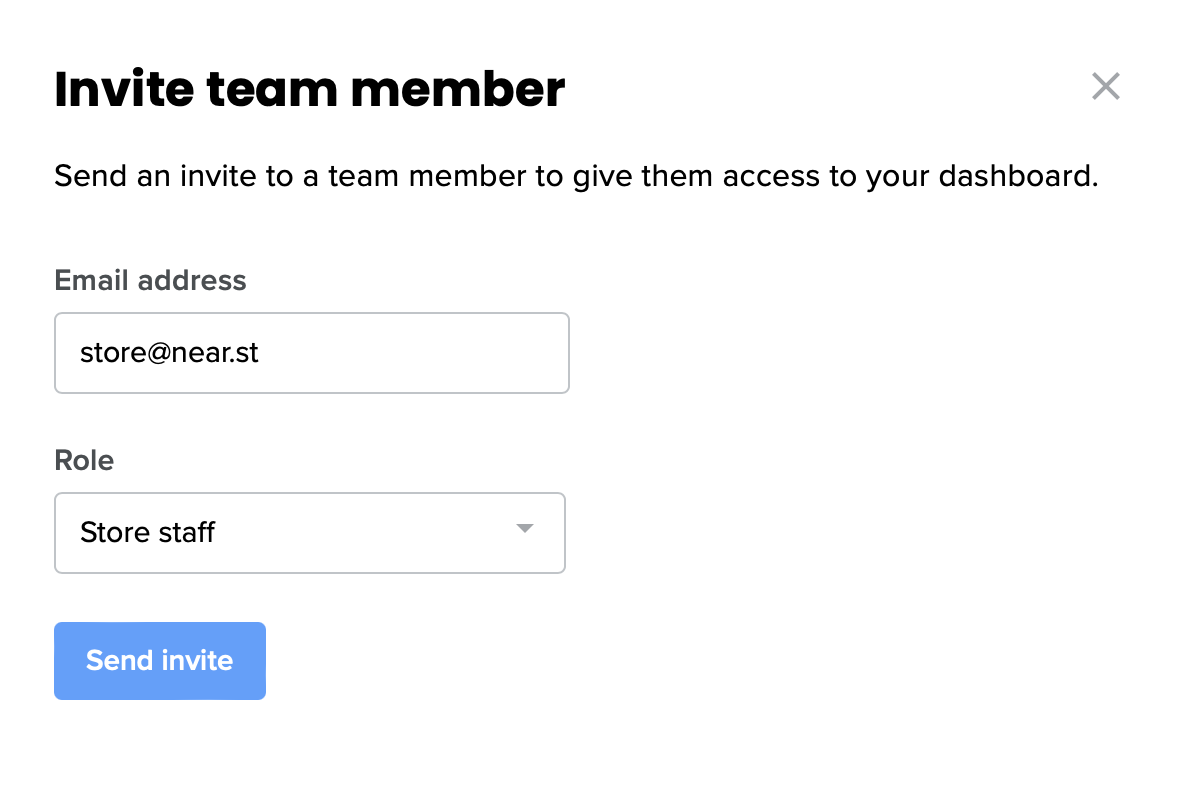Click the gray triangle arrow in Role field
This screenshot has width=1198, height=788.
(x=525, y=529)
